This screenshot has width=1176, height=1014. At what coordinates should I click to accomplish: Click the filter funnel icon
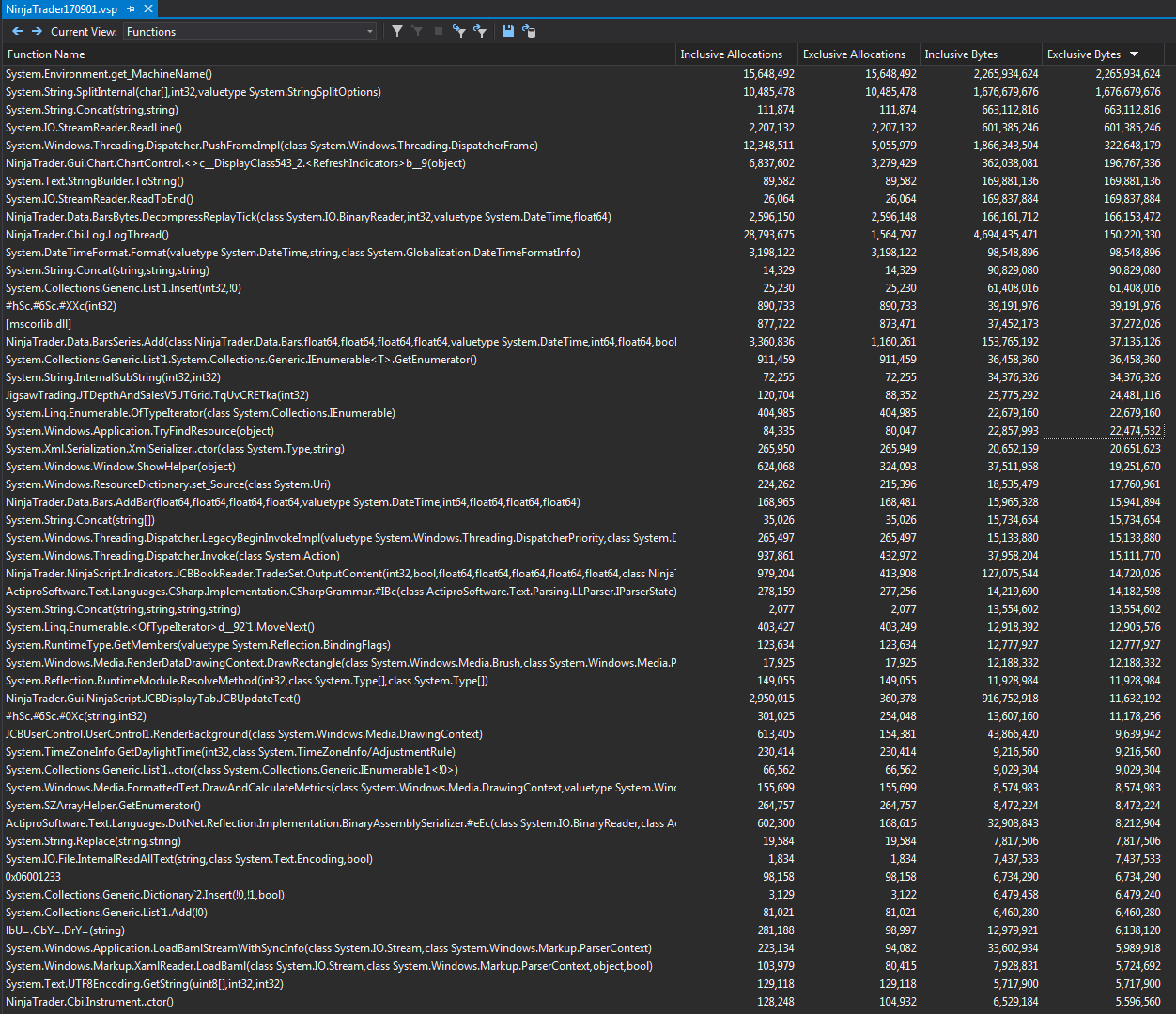coord(397,31)
